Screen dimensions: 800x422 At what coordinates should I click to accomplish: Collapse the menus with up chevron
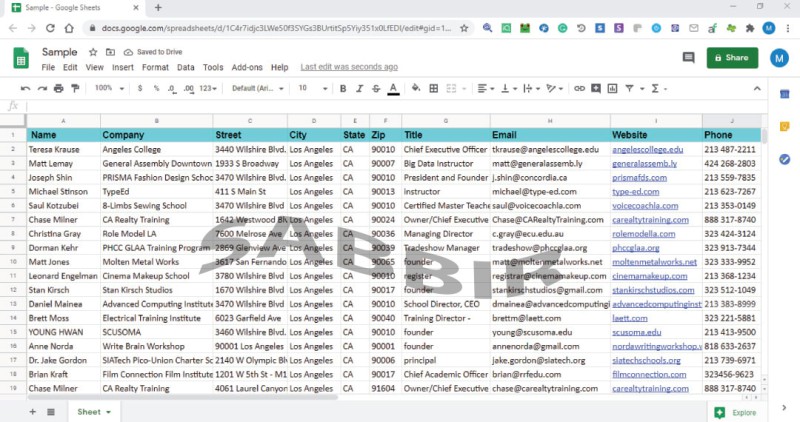(x=757, y=89)
